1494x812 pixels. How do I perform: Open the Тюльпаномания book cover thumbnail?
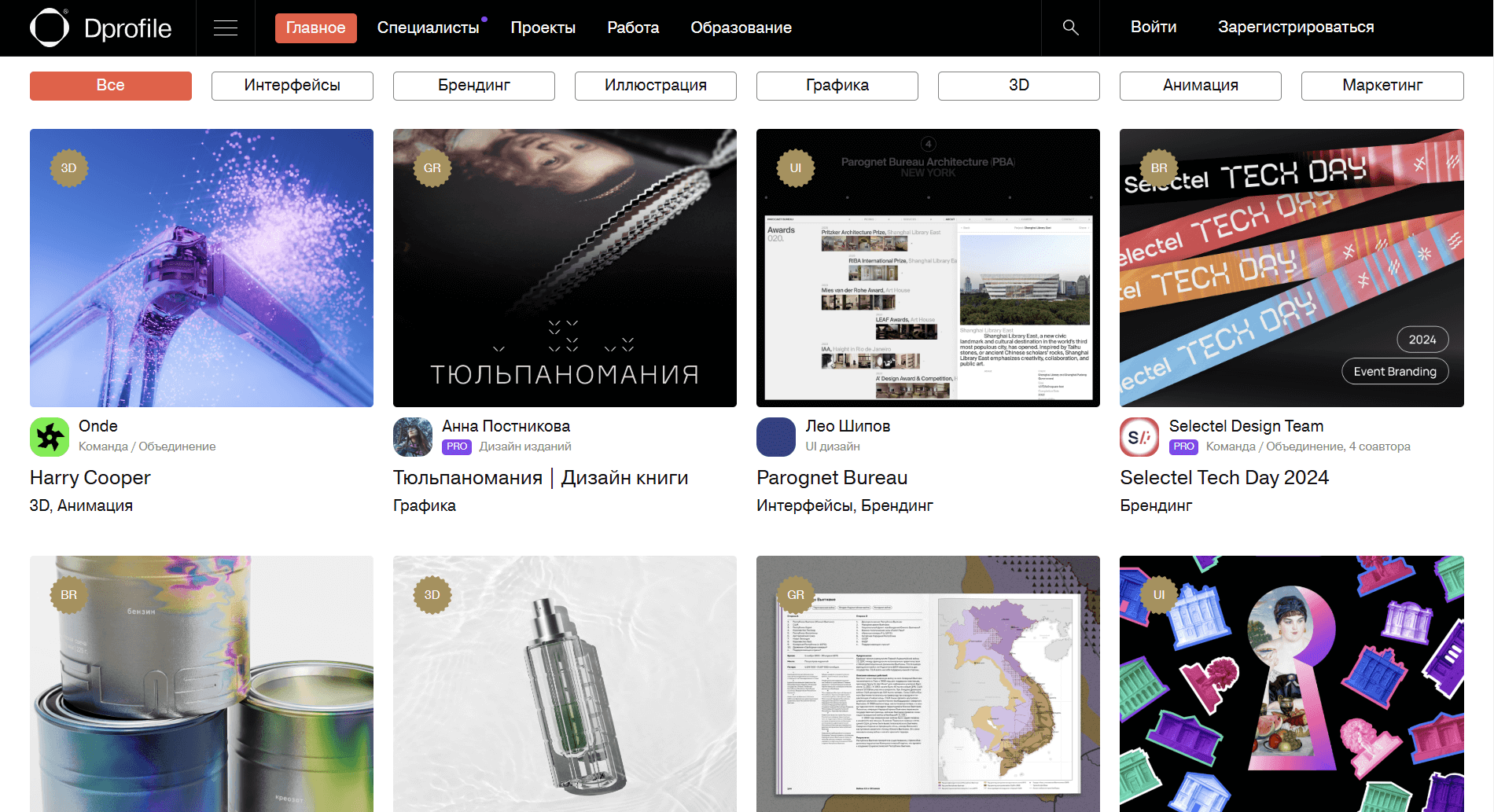click(565, 268)
